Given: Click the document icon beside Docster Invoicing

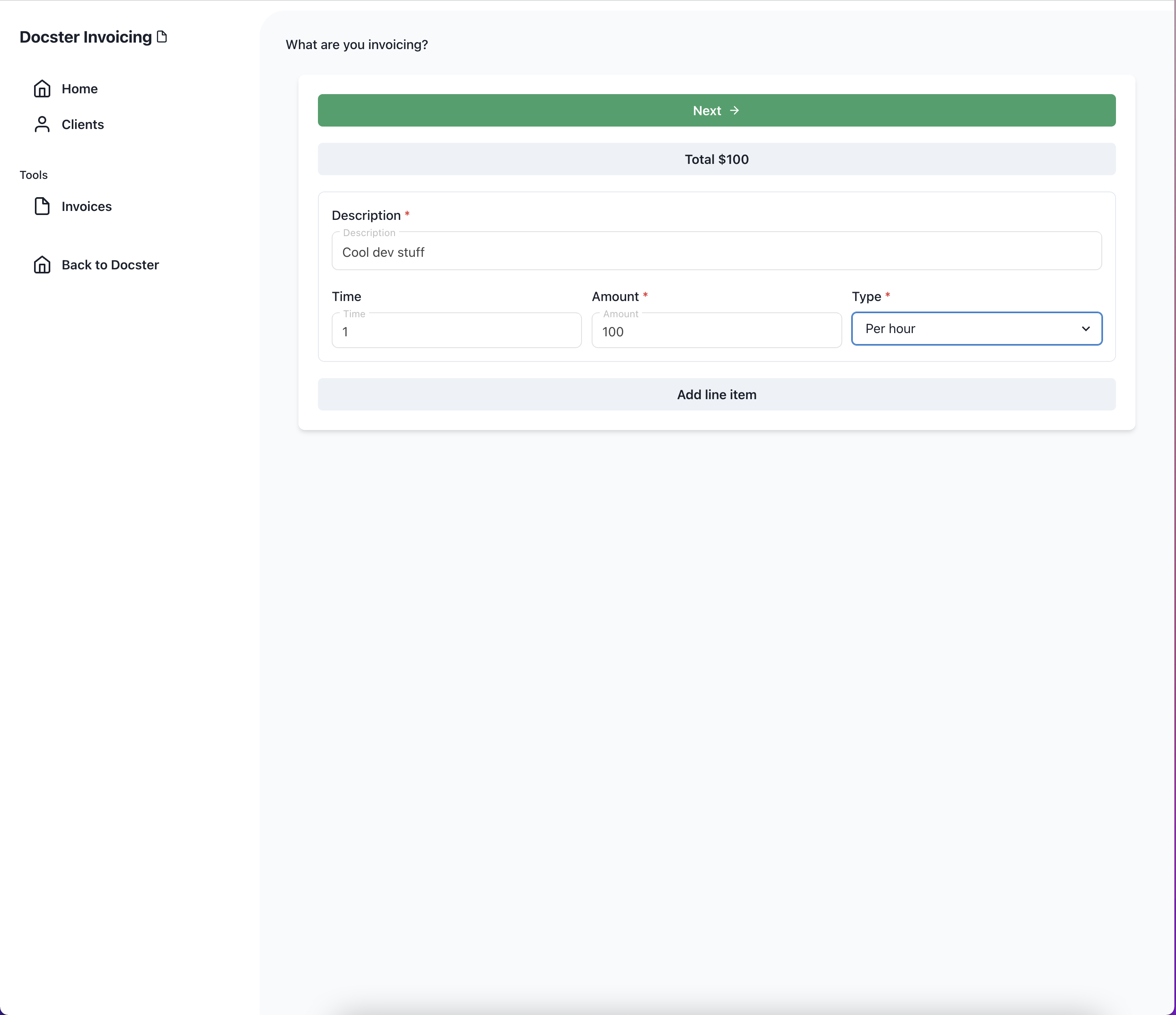Looking at the screenshot, I should pos(162,37).
